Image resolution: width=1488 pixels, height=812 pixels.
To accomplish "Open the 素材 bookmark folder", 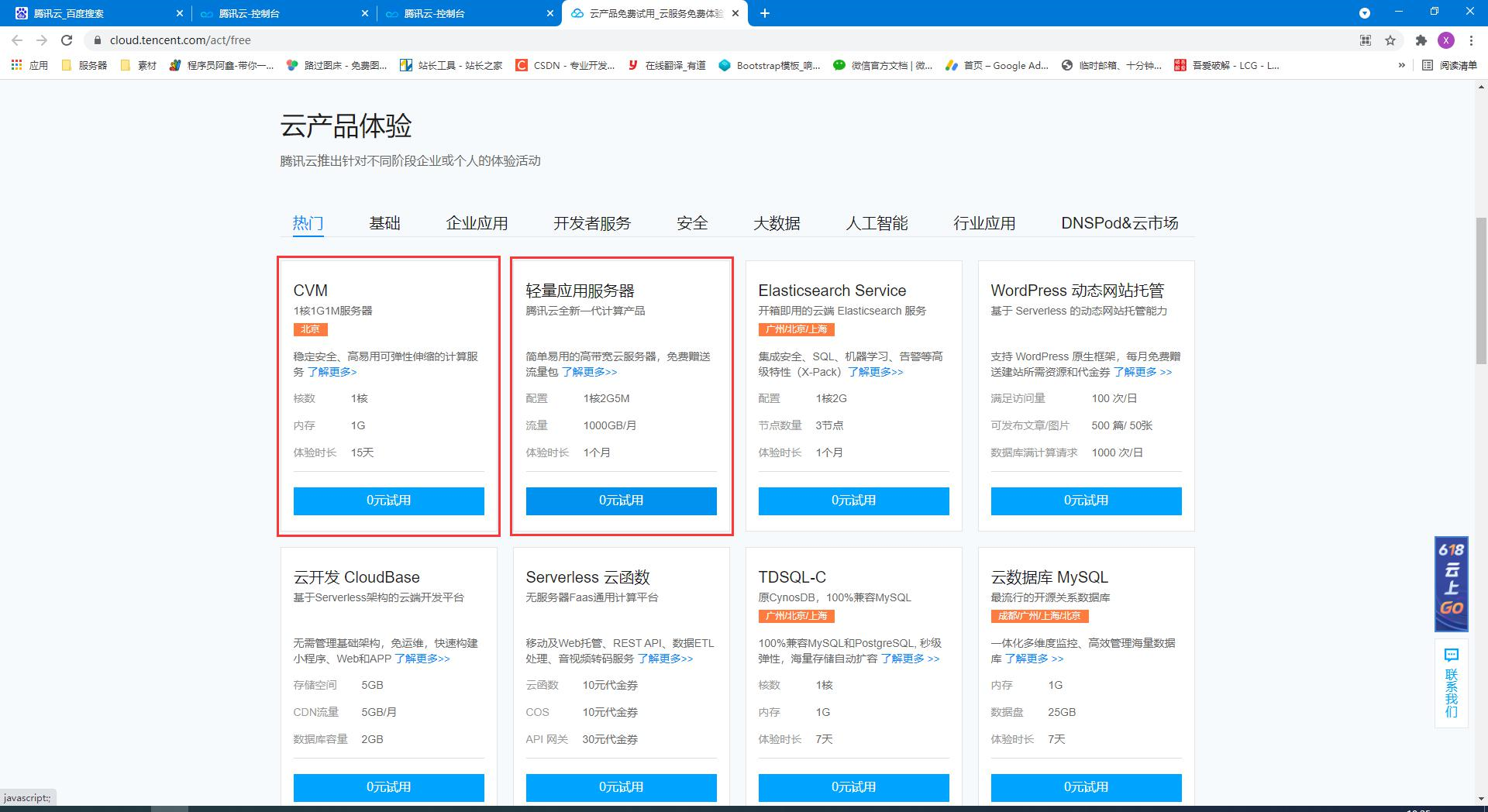I will coord(139,66).
